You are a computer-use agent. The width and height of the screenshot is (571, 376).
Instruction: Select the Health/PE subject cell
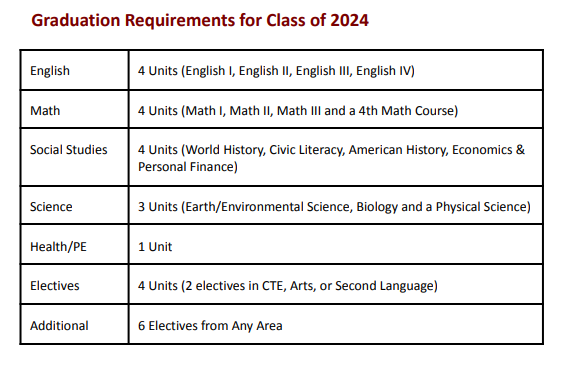click(75, 245)
